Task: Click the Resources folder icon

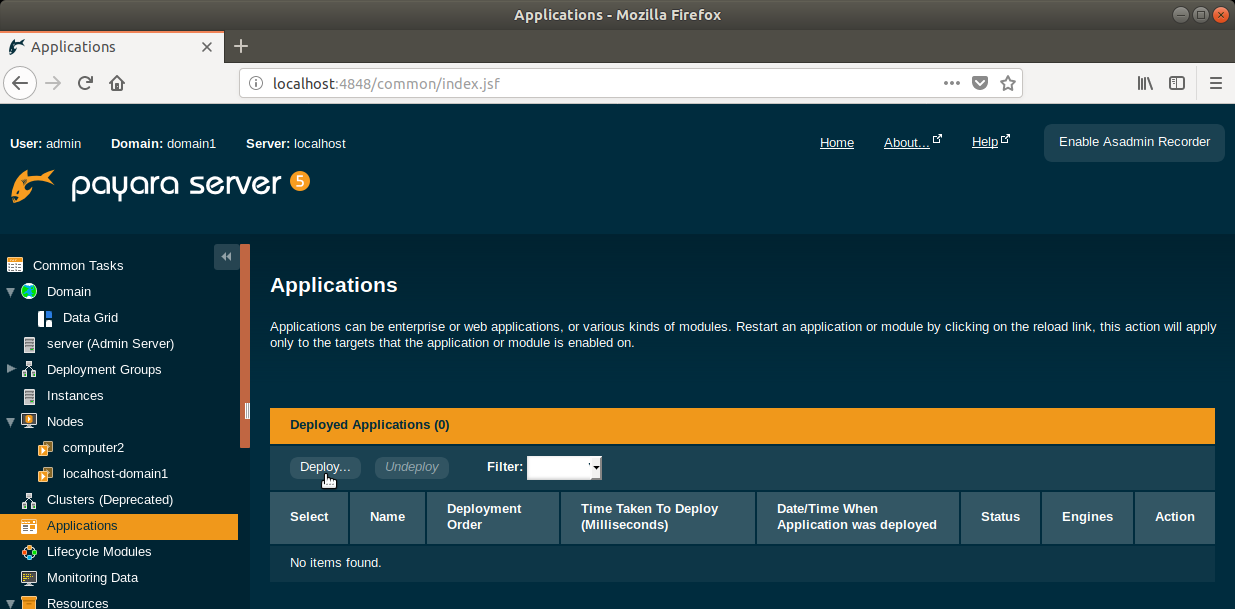Action: tap(29, 603)
